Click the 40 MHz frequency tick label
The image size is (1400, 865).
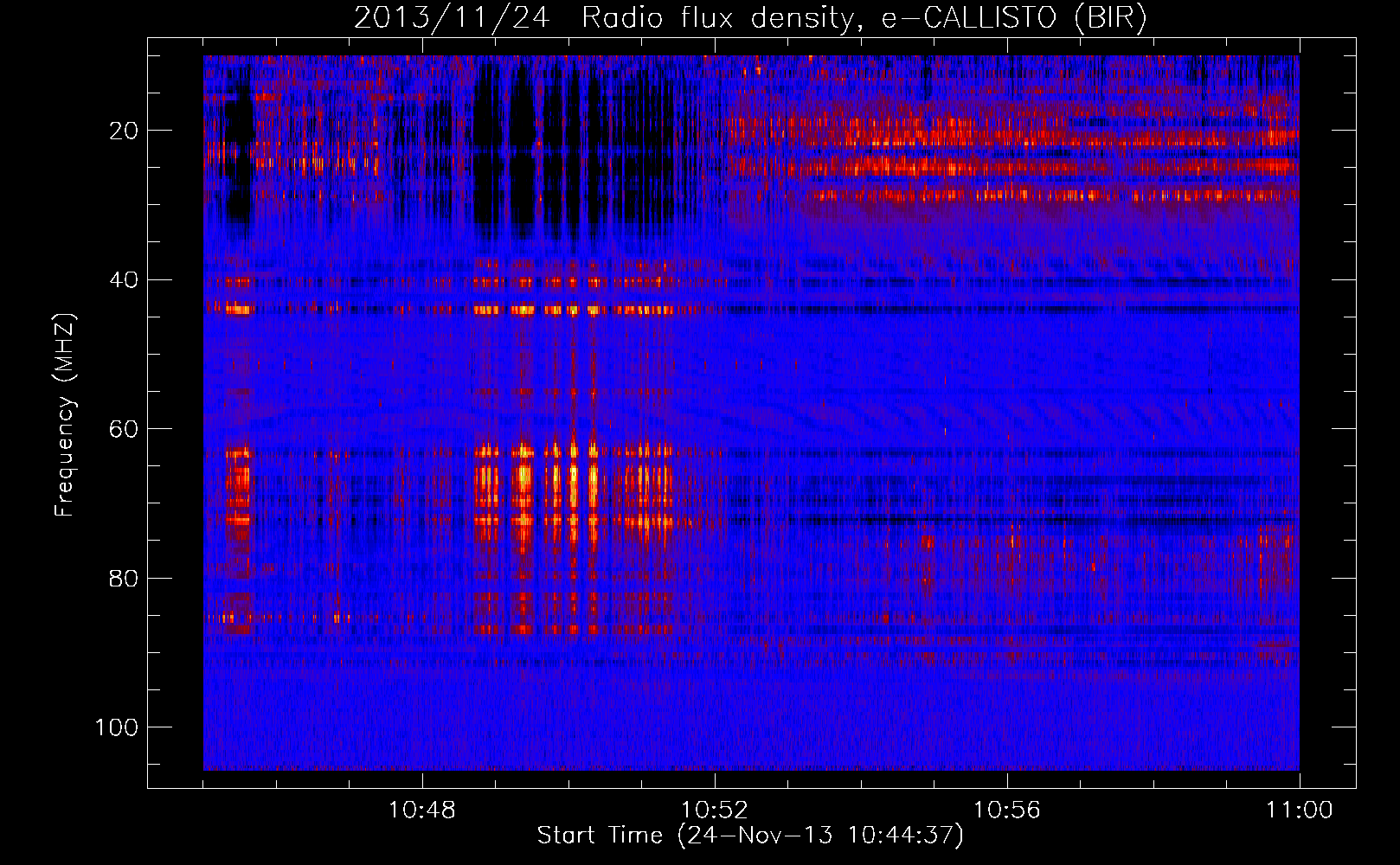pyautogui.click(x=124, y=280)
